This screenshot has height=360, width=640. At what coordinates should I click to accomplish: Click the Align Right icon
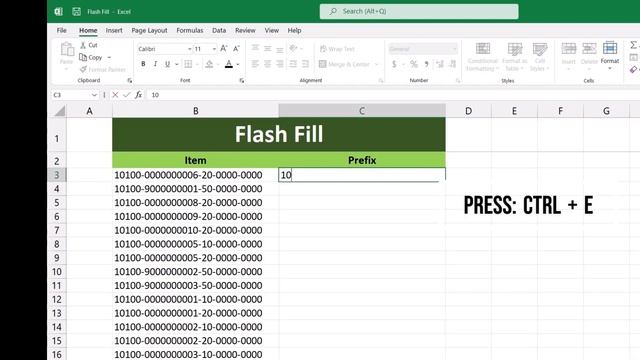pyautogui.click(x=280, y=64)
